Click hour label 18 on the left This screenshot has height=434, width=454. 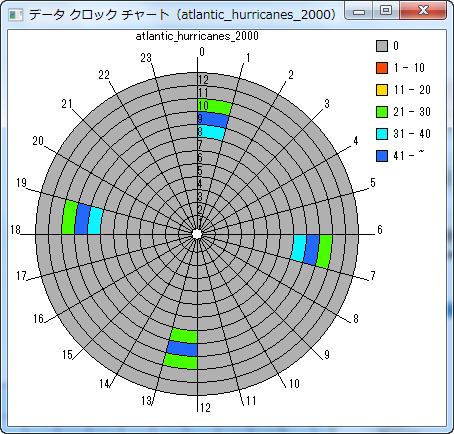click(x=15, y=230)
